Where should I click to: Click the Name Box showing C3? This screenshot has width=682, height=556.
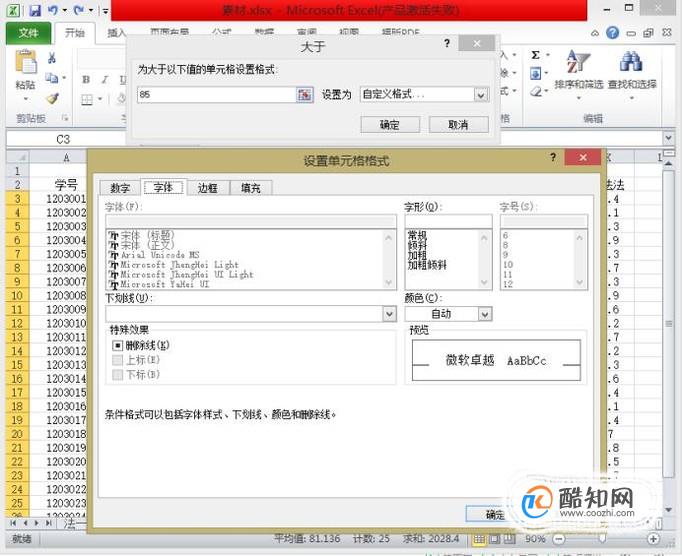[63, 139]
